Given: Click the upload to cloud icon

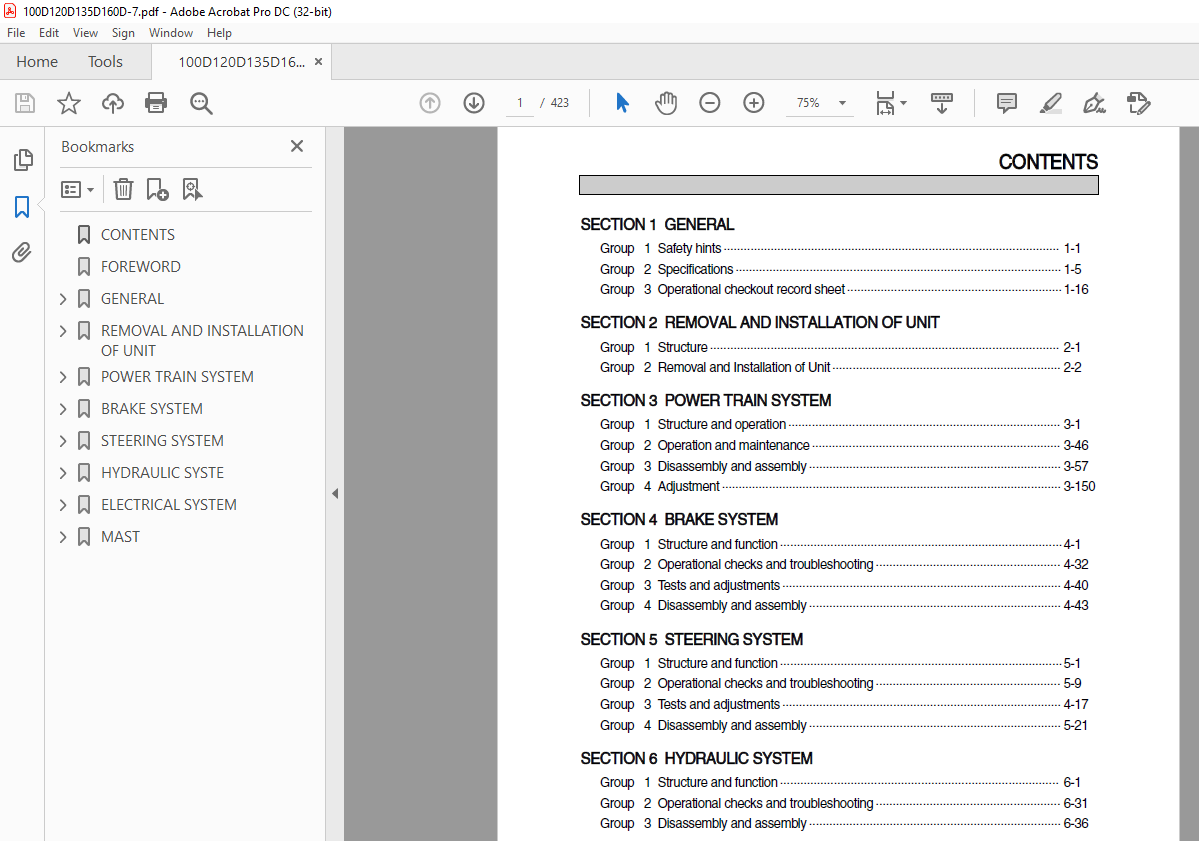Looking at the screenshot, I should coord(112,102).
